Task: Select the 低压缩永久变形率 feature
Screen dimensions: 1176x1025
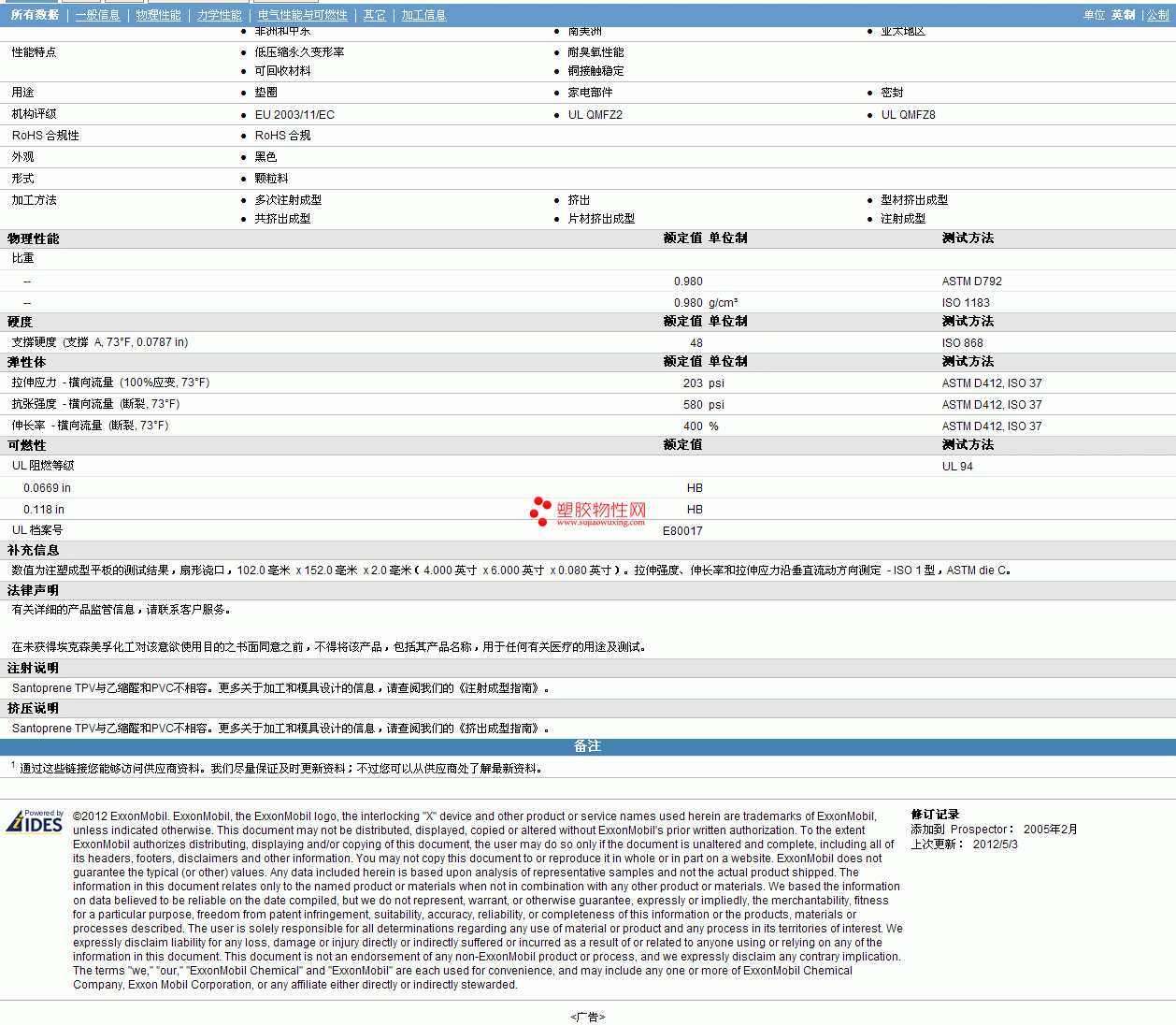Action: (300, 52)
